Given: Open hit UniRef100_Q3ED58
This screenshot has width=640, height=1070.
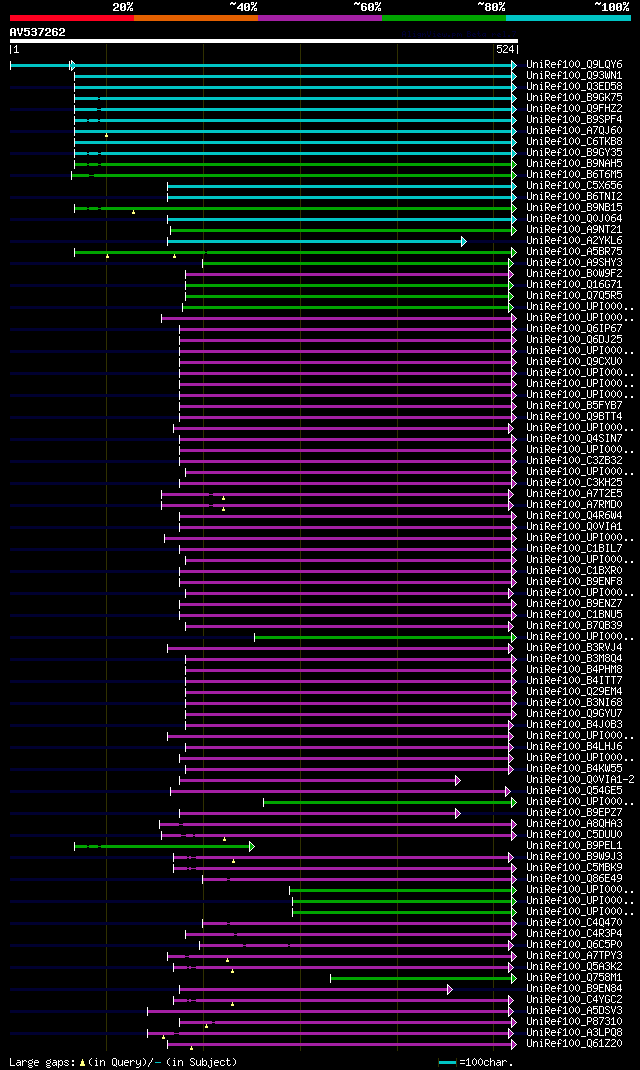Looking at the screenshot, I should pyautogui.click(x=574, y=87).
